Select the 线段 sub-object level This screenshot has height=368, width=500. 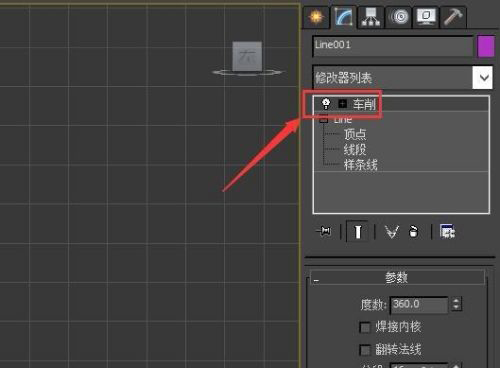click(355, 149)
